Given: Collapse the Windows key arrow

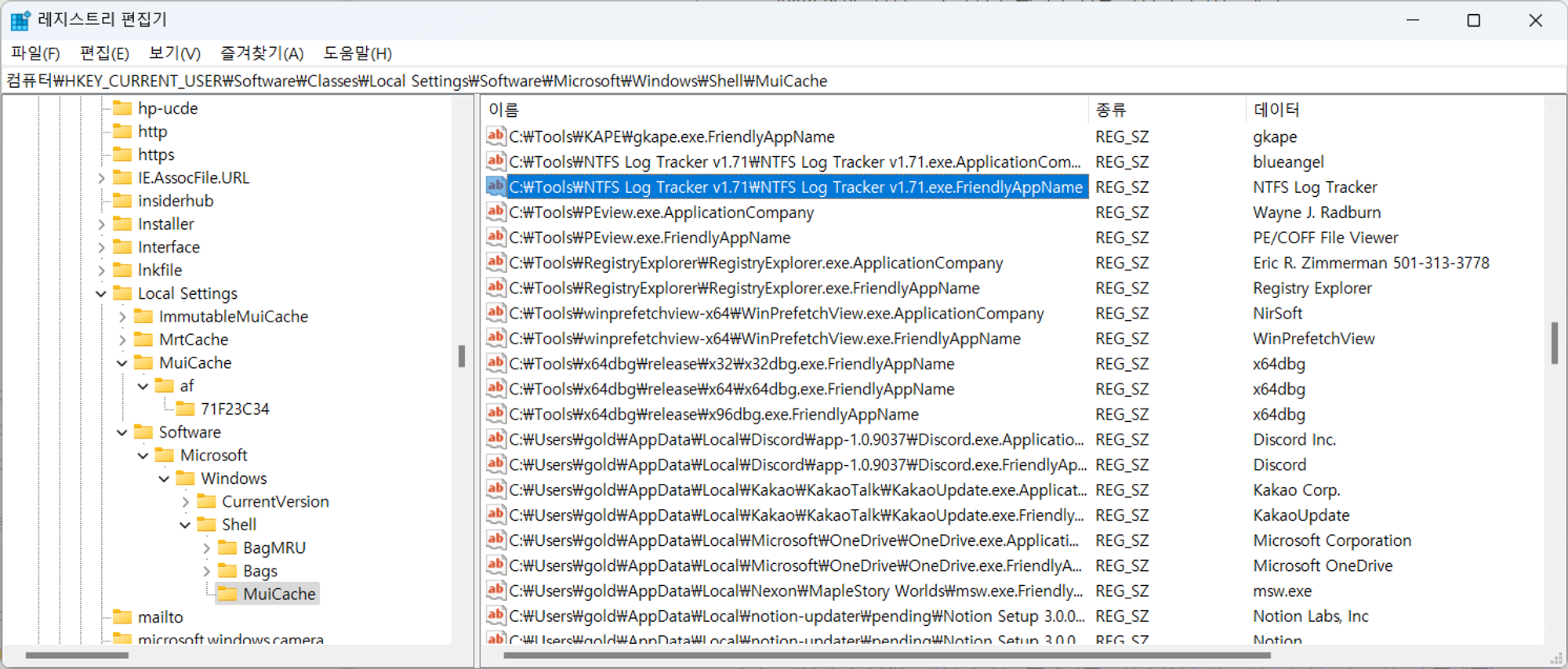Looking at the screenshot, I should (164, 478).
